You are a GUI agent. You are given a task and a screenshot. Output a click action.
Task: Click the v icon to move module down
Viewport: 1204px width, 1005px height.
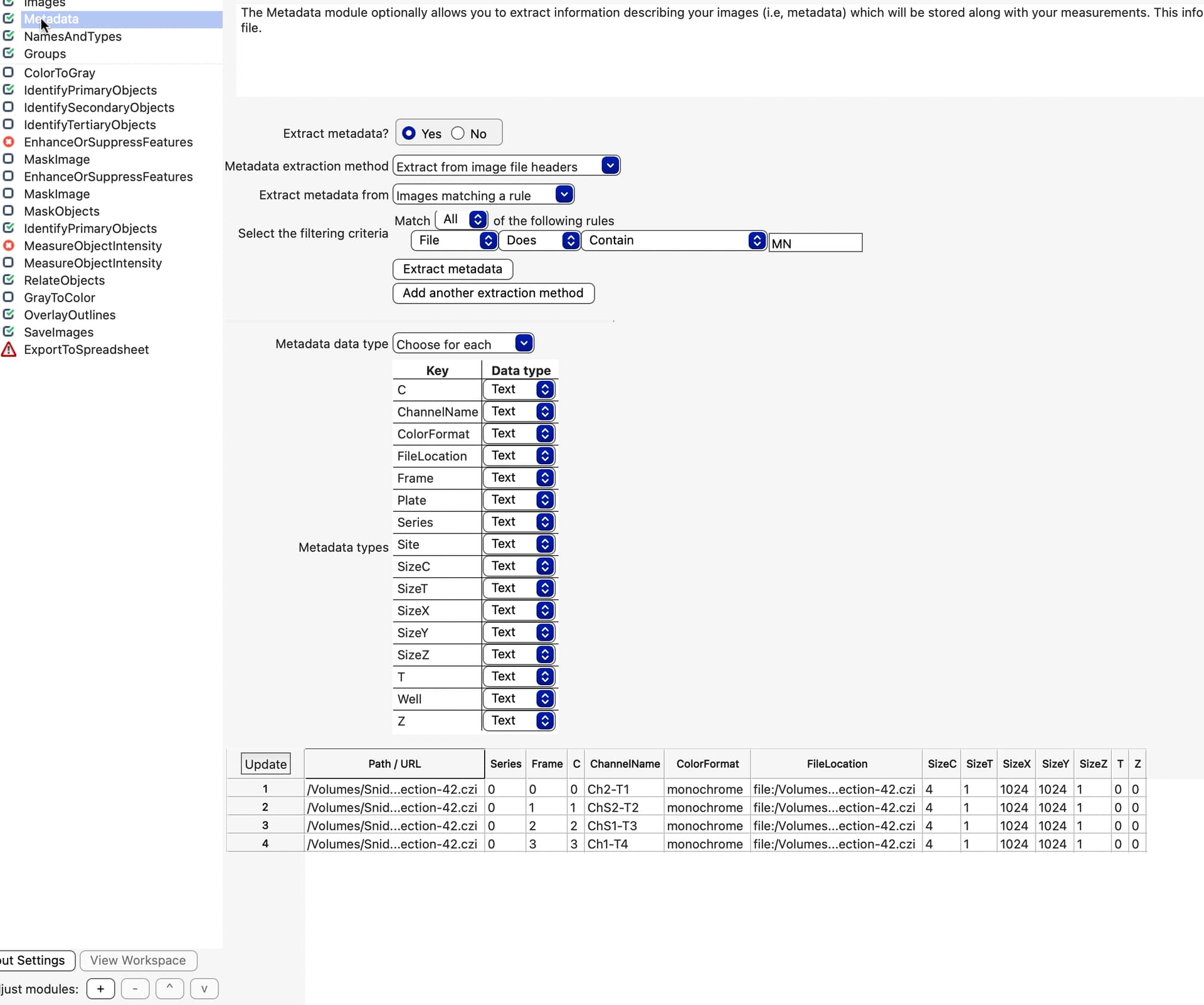coord(204,989)
